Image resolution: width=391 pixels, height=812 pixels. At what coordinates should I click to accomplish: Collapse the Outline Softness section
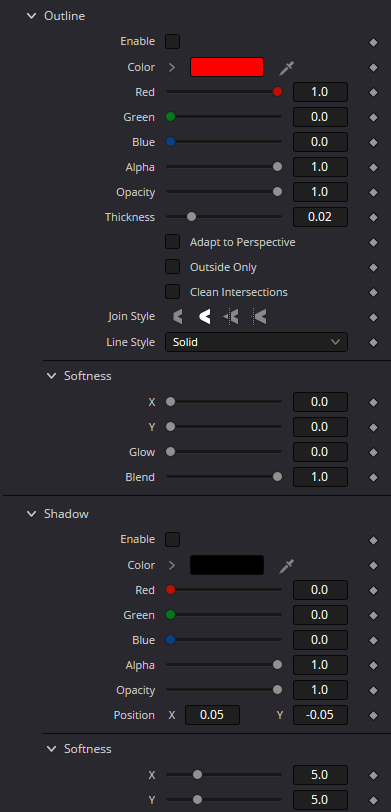51,376
